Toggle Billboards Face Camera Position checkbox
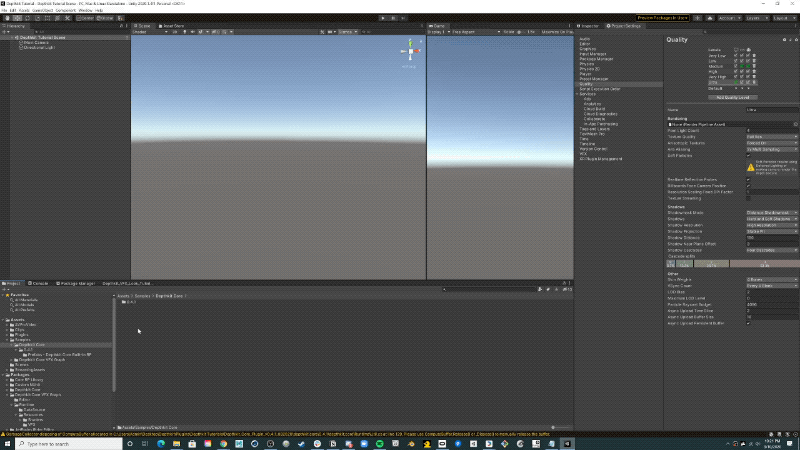Viewport: 800px width, 450px height. pyautogui.click(x=750, y=185)
